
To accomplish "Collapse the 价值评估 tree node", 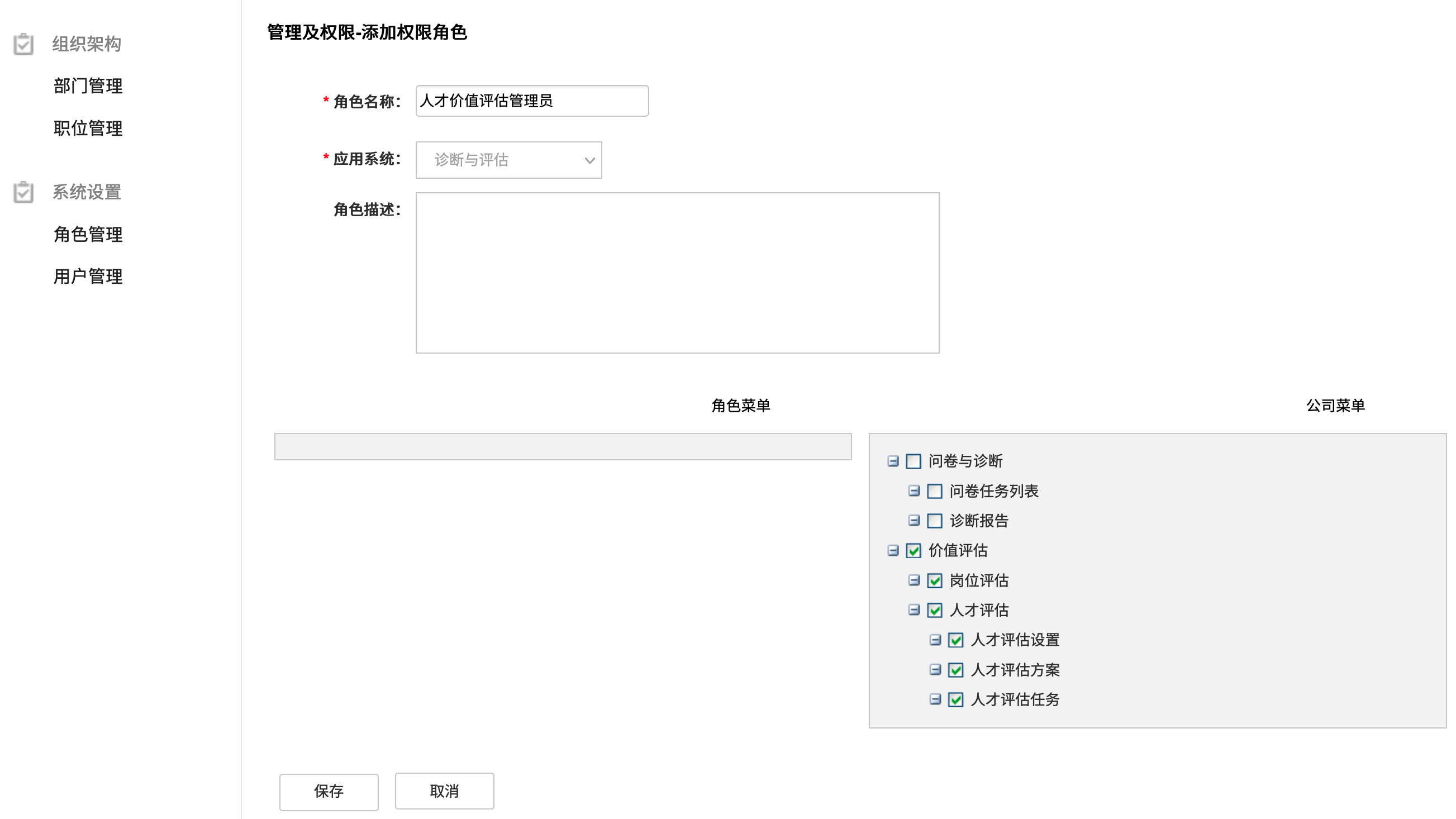I will click(x=893, y=550).
